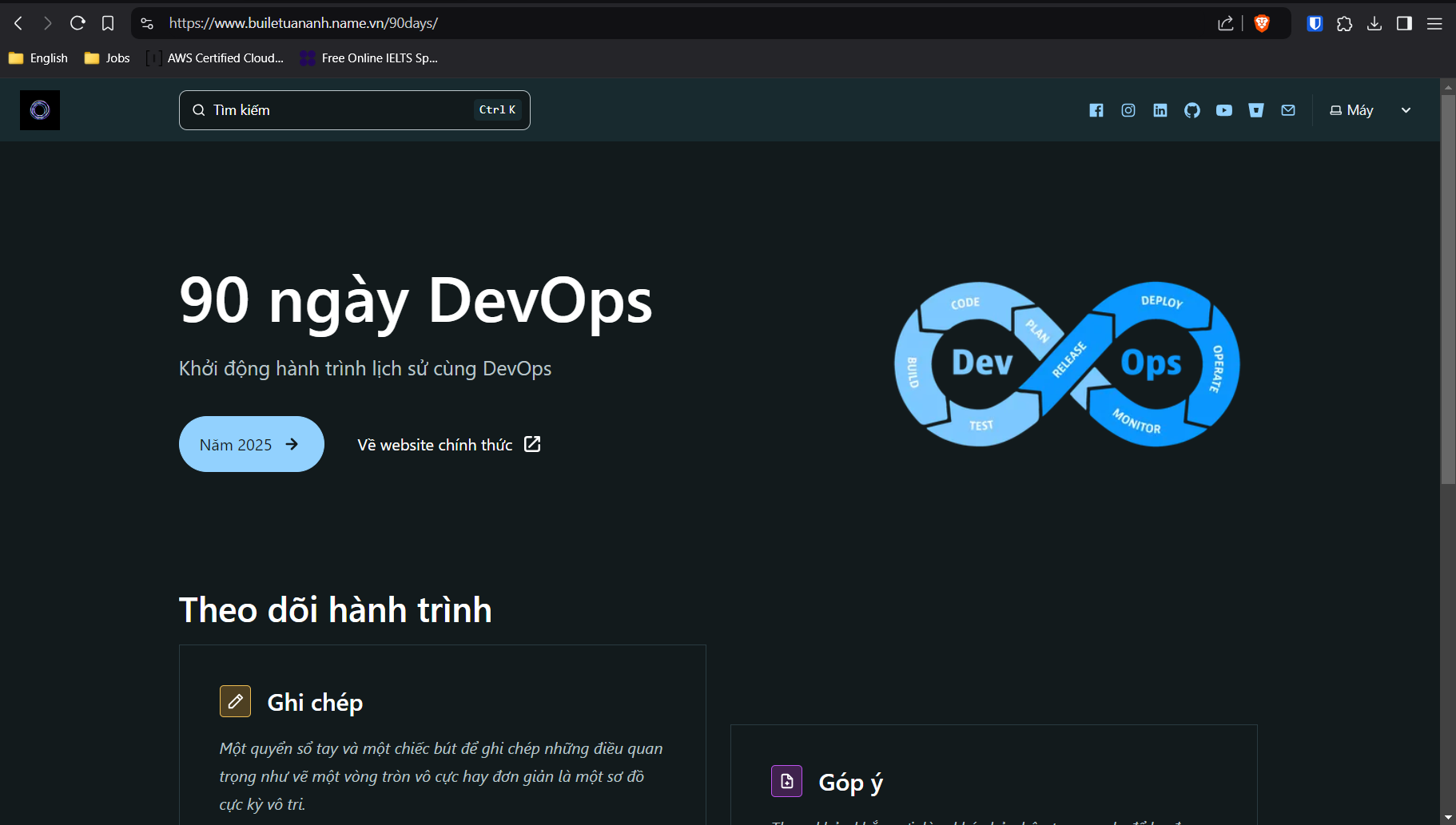Open Brave Shields lion icon
Image resolution: width=1456 pixels, height=825 pixels.
click(x=1262, y=23)
